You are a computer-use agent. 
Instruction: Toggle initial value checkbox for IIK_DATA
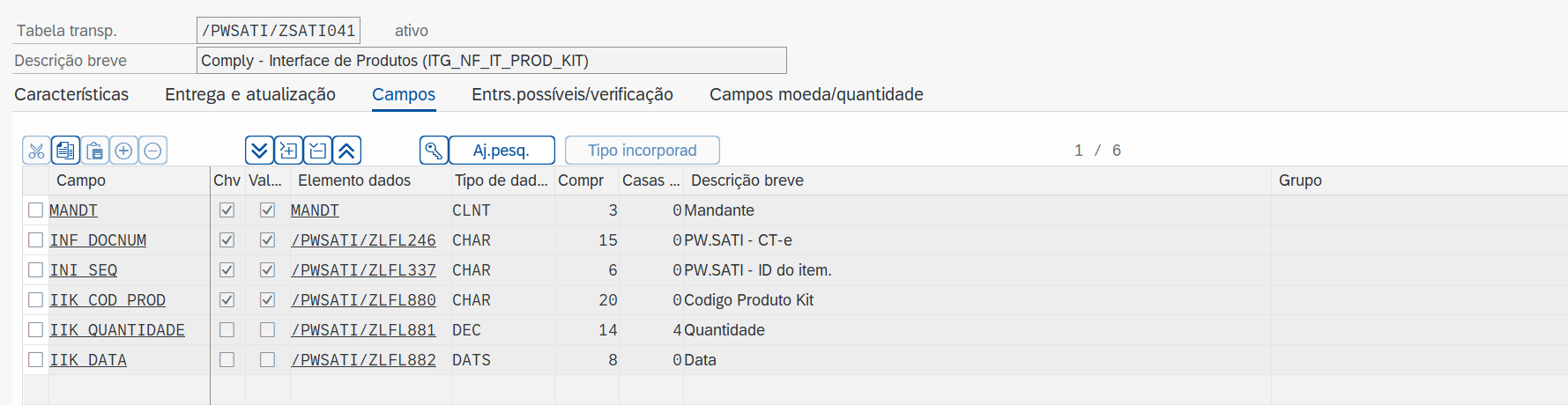click(267, 360)
